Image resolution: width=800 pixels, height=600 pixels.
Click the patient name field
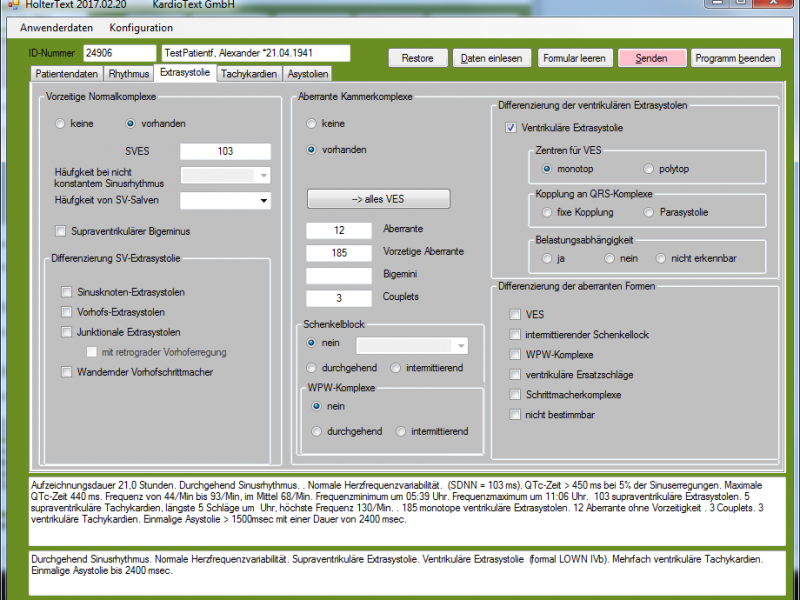click(x=256, y=53)
